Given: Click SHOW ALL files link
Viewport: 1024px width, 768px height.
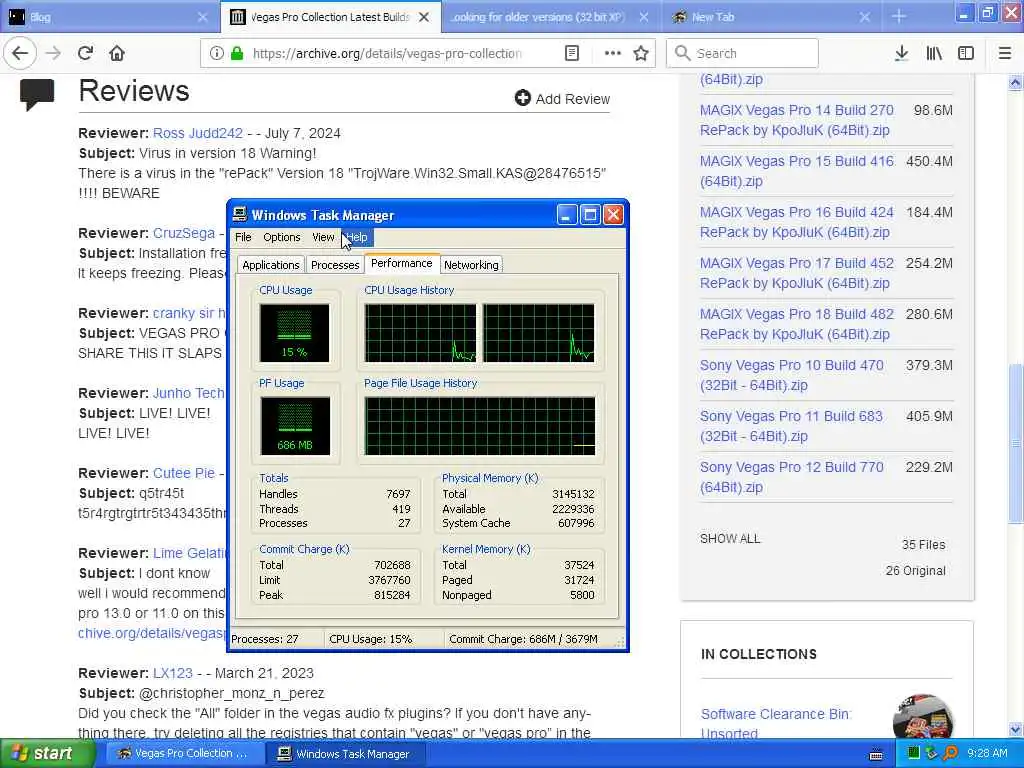Looking at the screenshot, I should (730, 539).
